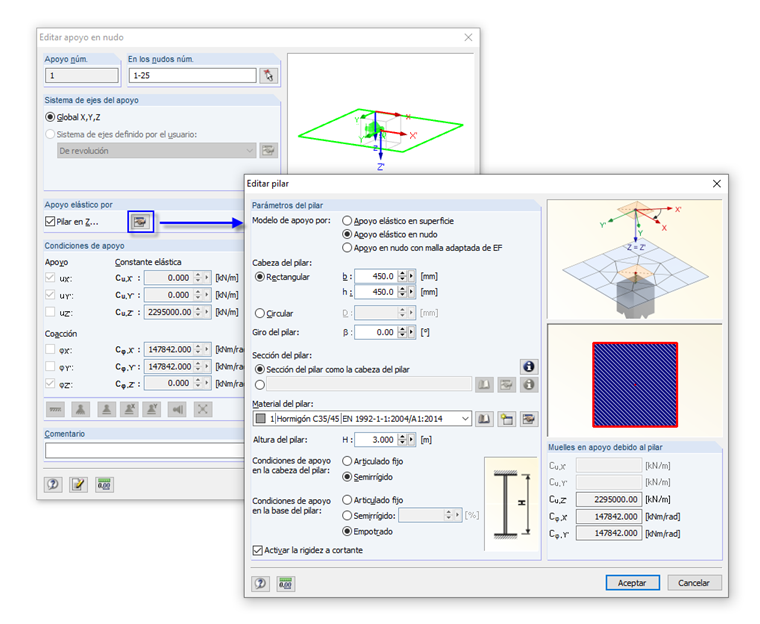760x624 pixels.
Task: Select Empotrado base condition
Action: 347,531
